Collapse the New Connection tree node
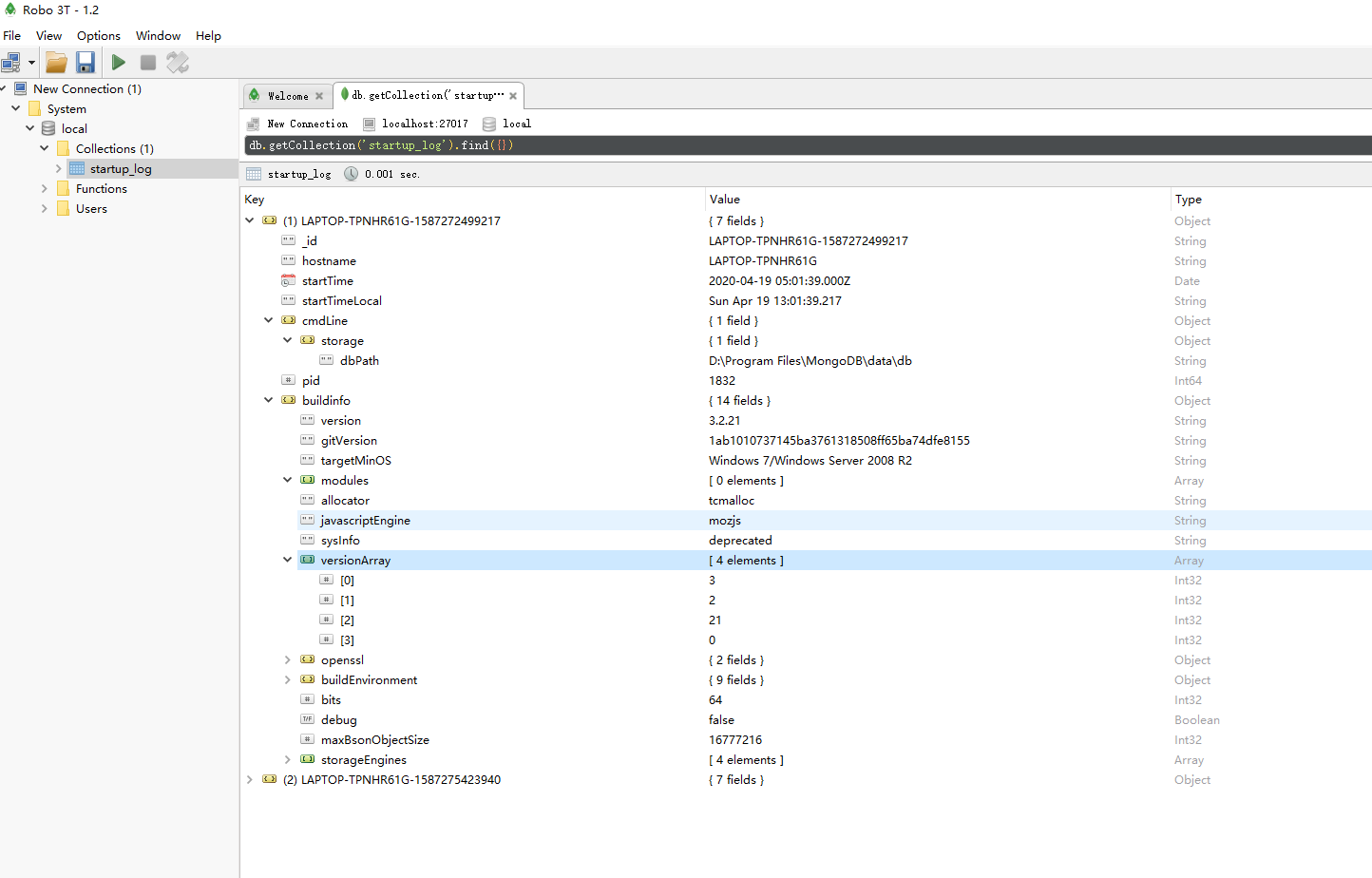The height and width of the screenshot is (878, 1372). click(x=3, y=88)
